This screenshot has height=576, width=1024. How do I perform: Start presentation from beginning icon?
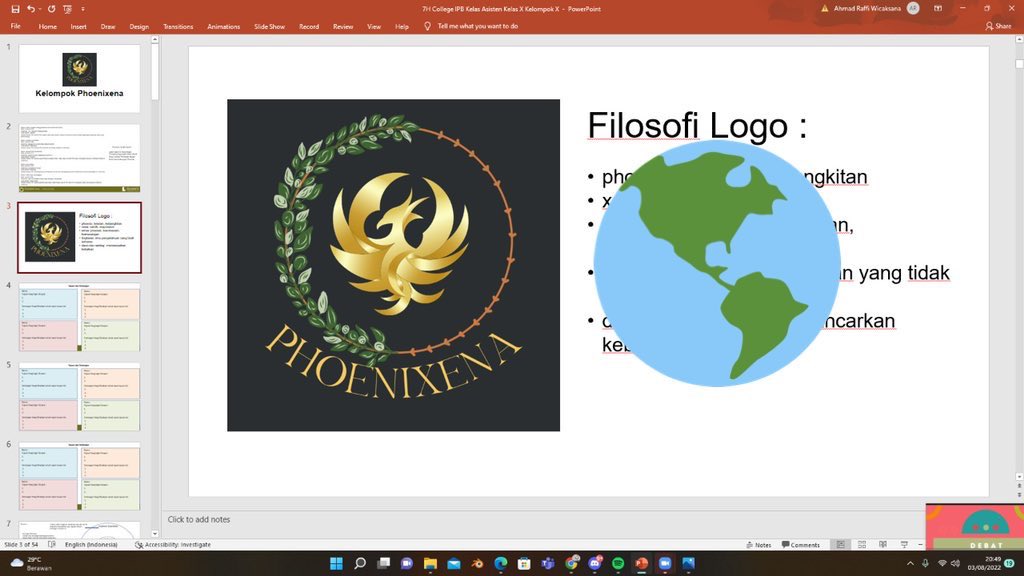tap(67, 9)
